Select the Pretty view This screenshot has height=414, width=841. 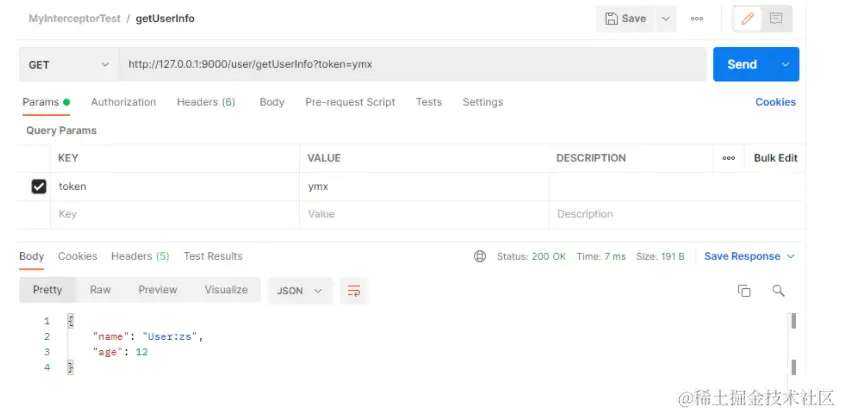pyautogui.click(x=48, y=290)
